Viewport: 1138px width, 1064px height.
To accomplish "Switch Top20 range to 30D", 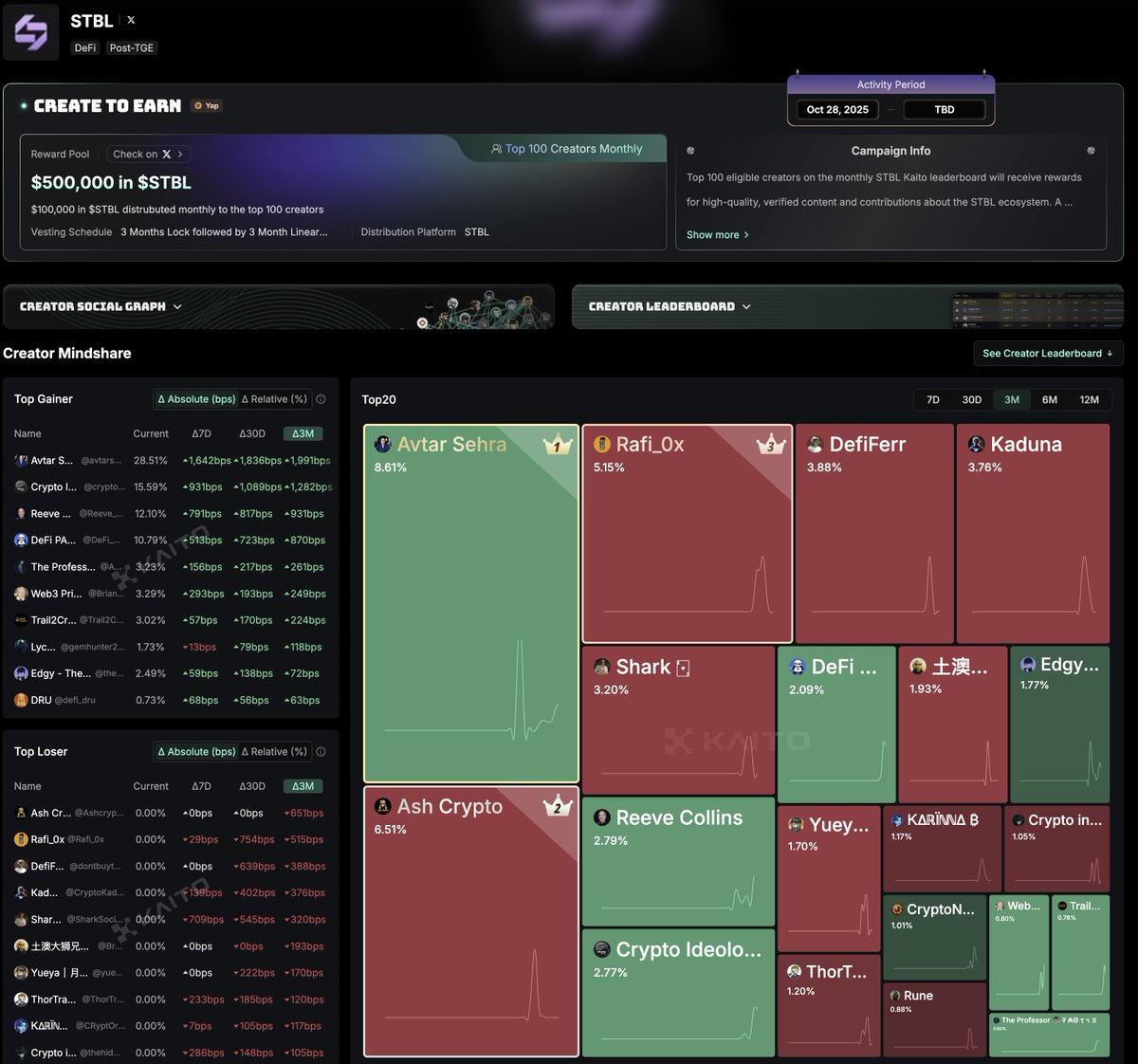I will point(972,400).
